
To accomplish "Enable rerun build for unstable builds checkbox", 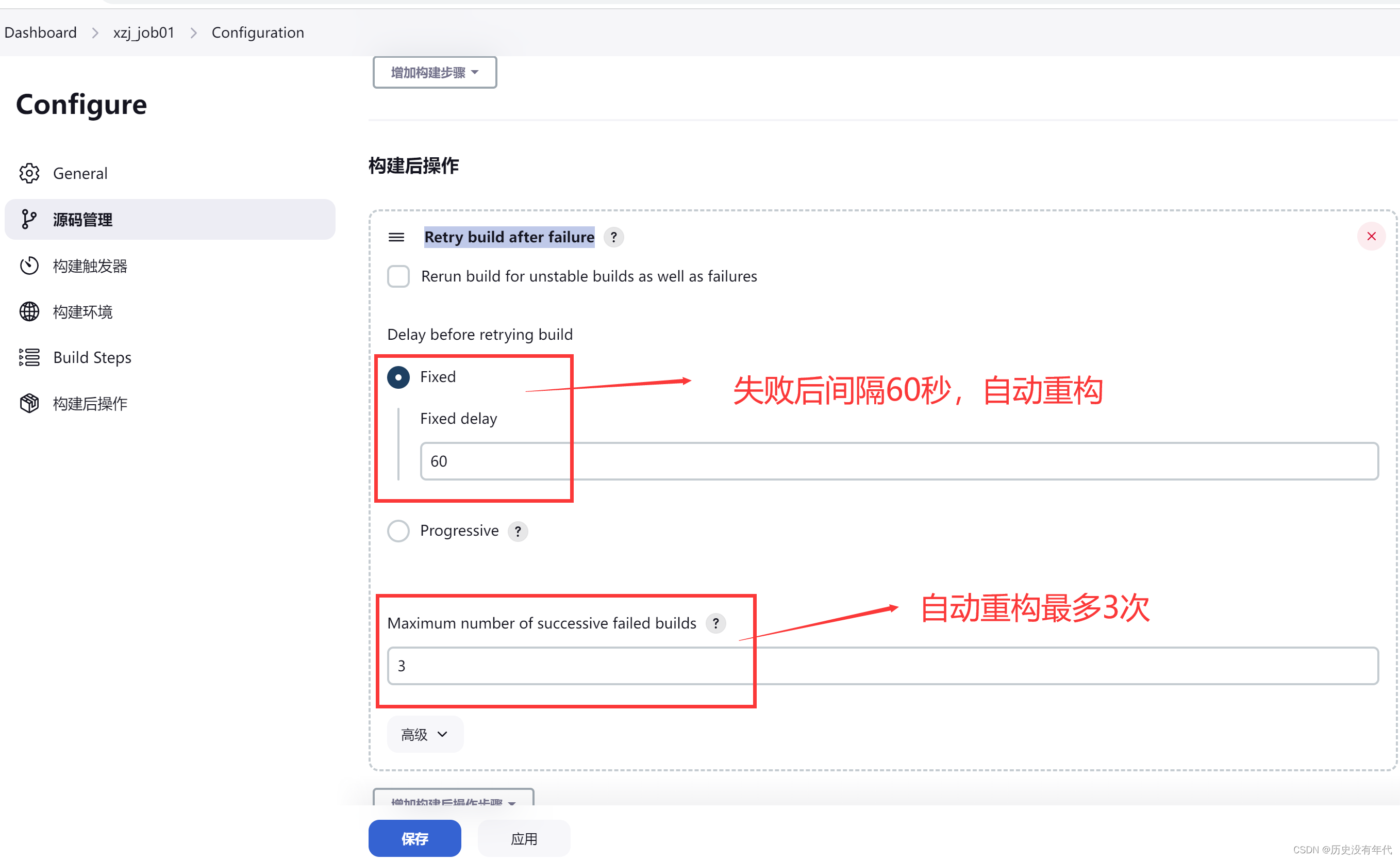I will (398, 276).
